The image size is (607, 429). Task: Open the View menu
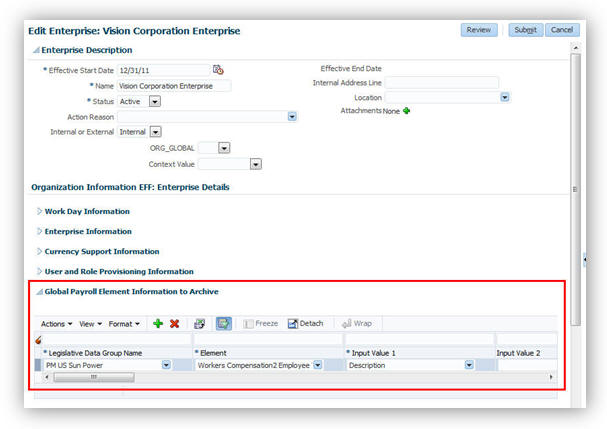click(x=91, y=324)
